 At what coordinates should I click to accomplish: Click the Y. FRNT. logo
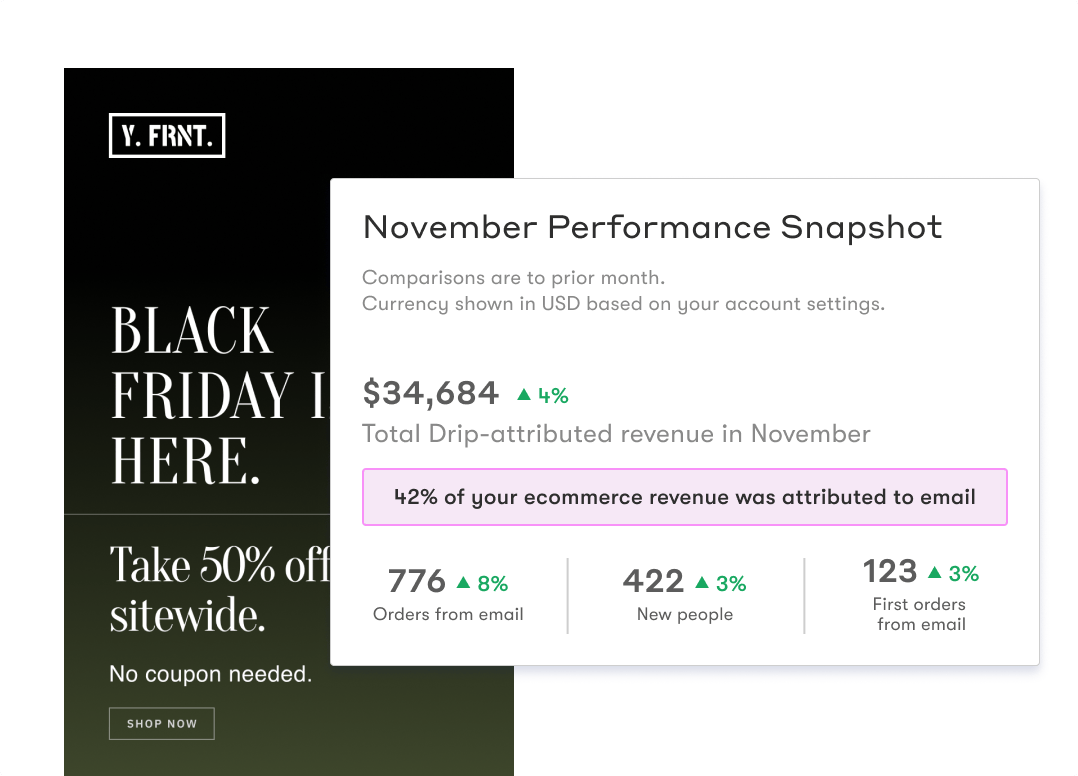(167, 136)
